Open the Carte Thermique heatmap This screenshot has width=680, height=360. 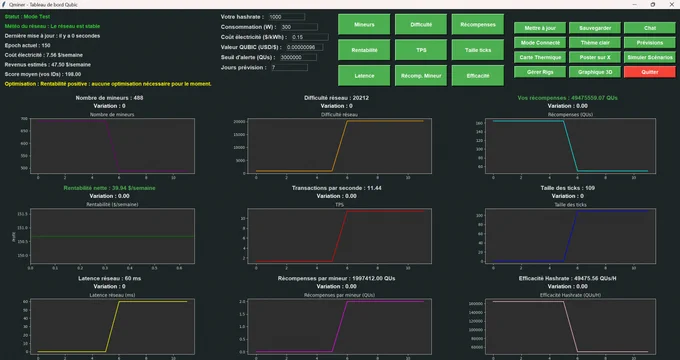tap(540, 57)
